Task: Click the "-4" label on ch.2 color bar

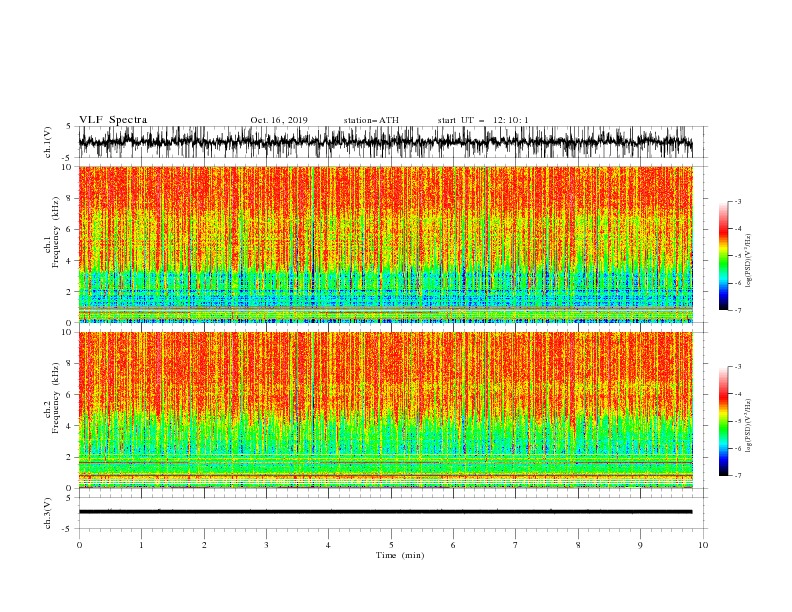Action: [x=737, y=394]
